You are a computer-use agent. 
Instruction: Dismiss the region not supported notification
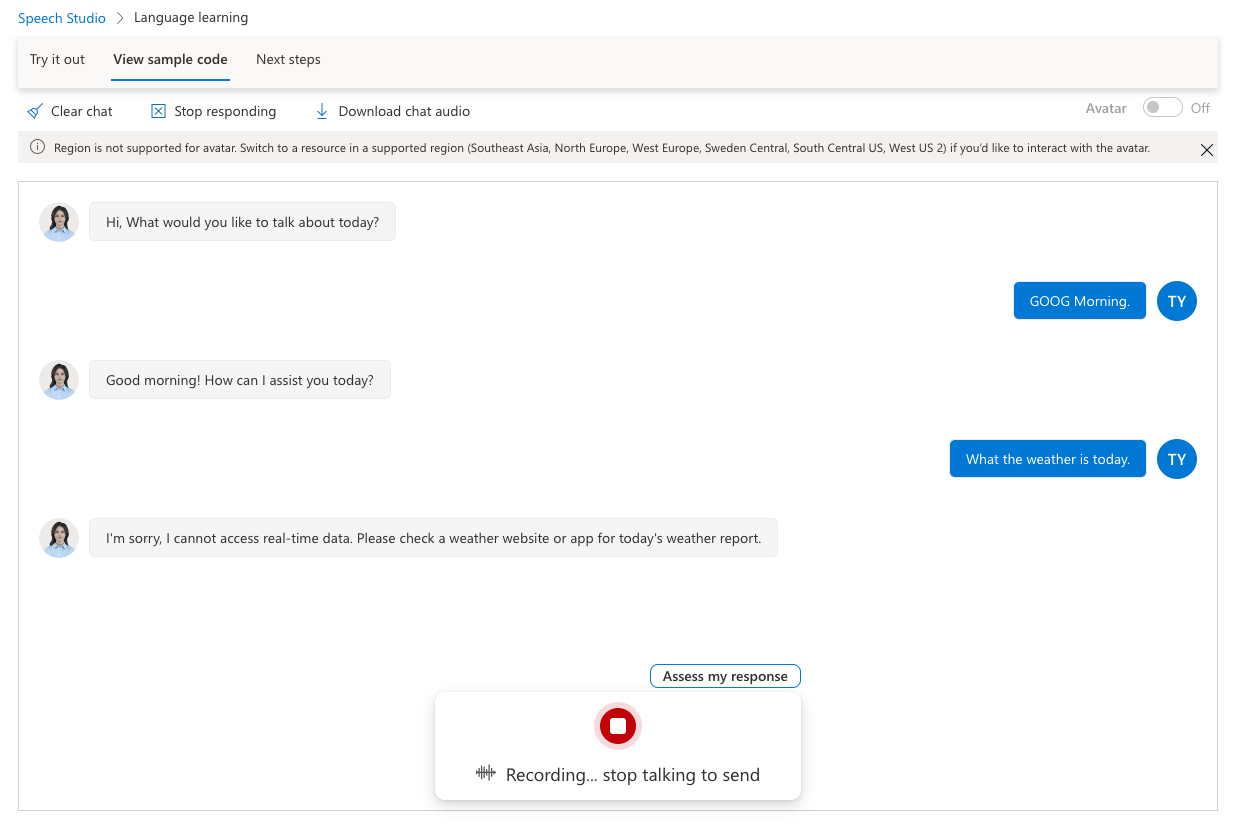(1206, 150)
